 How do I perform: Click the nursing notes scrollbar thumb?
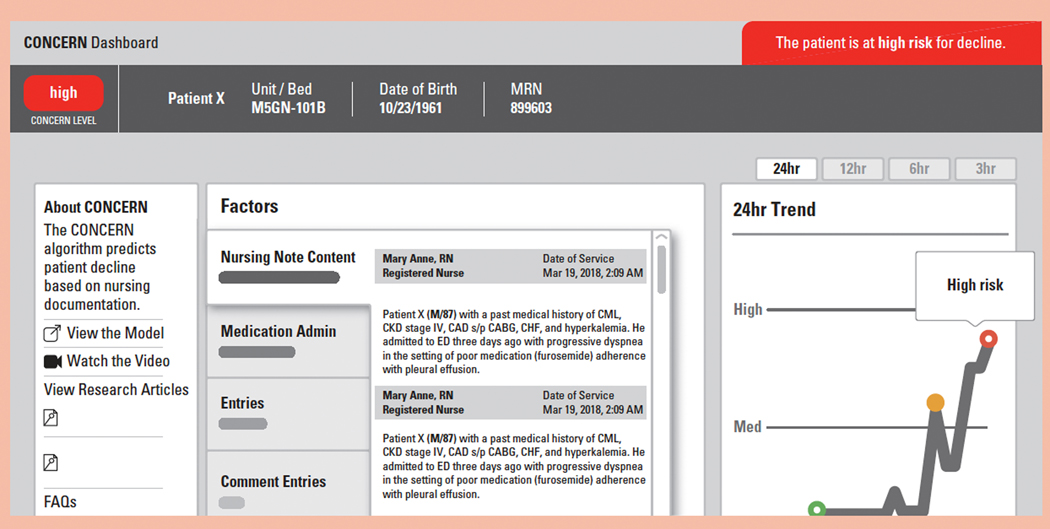(x=662, y=270)
